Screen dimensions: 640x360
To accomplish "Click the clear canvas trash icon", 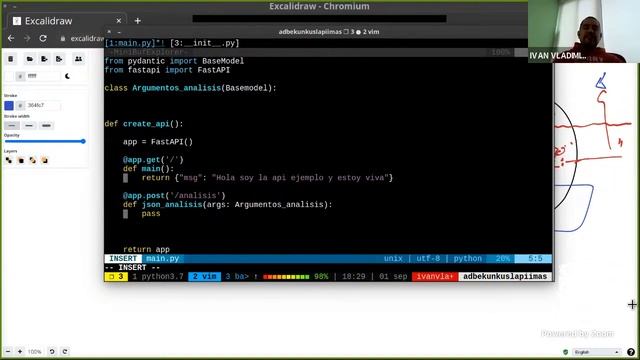I will tap(11, 59).
